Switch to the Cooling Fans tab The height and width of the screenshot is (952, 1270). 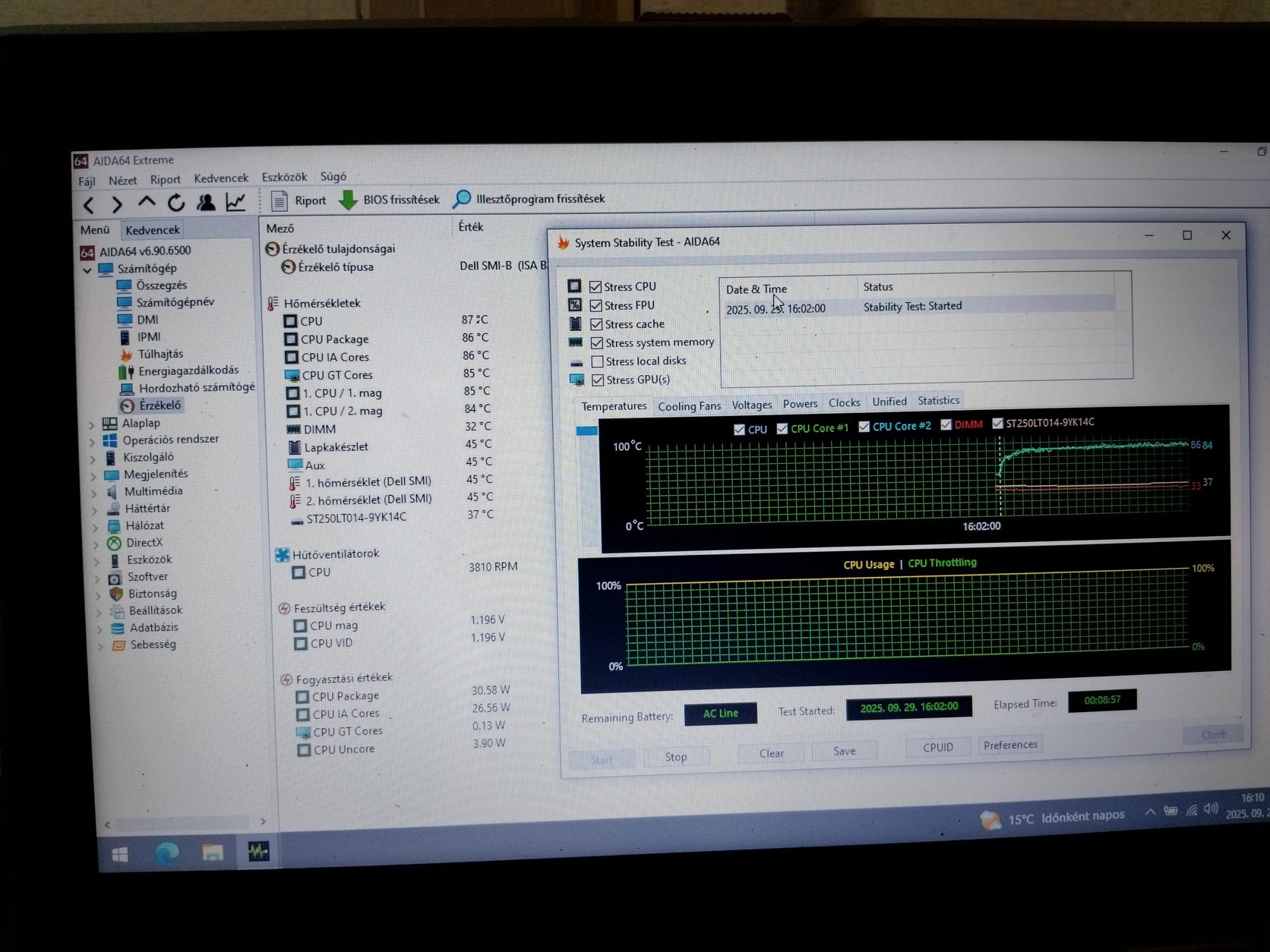pos(690,406)
